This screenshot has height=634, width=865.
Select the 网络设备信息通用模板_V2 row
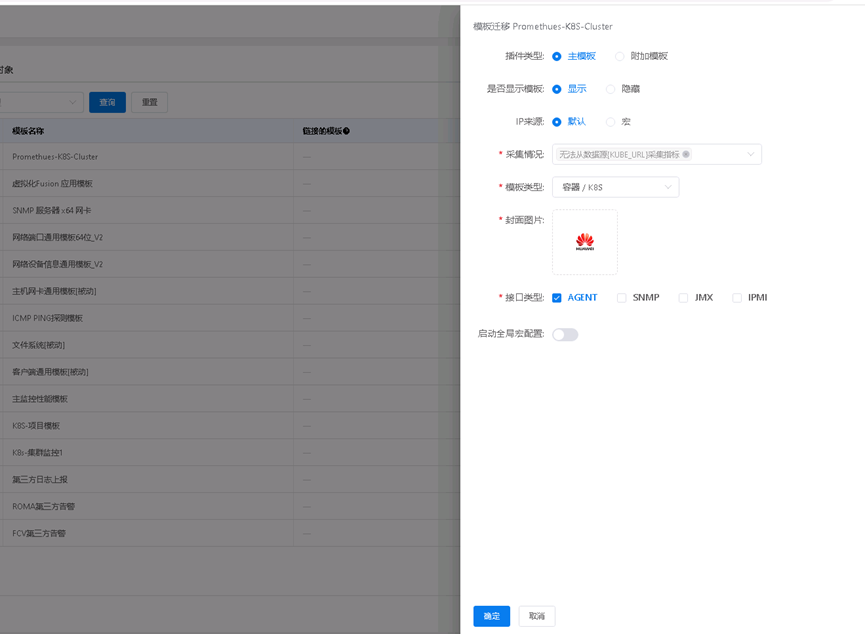click(229, 264)
